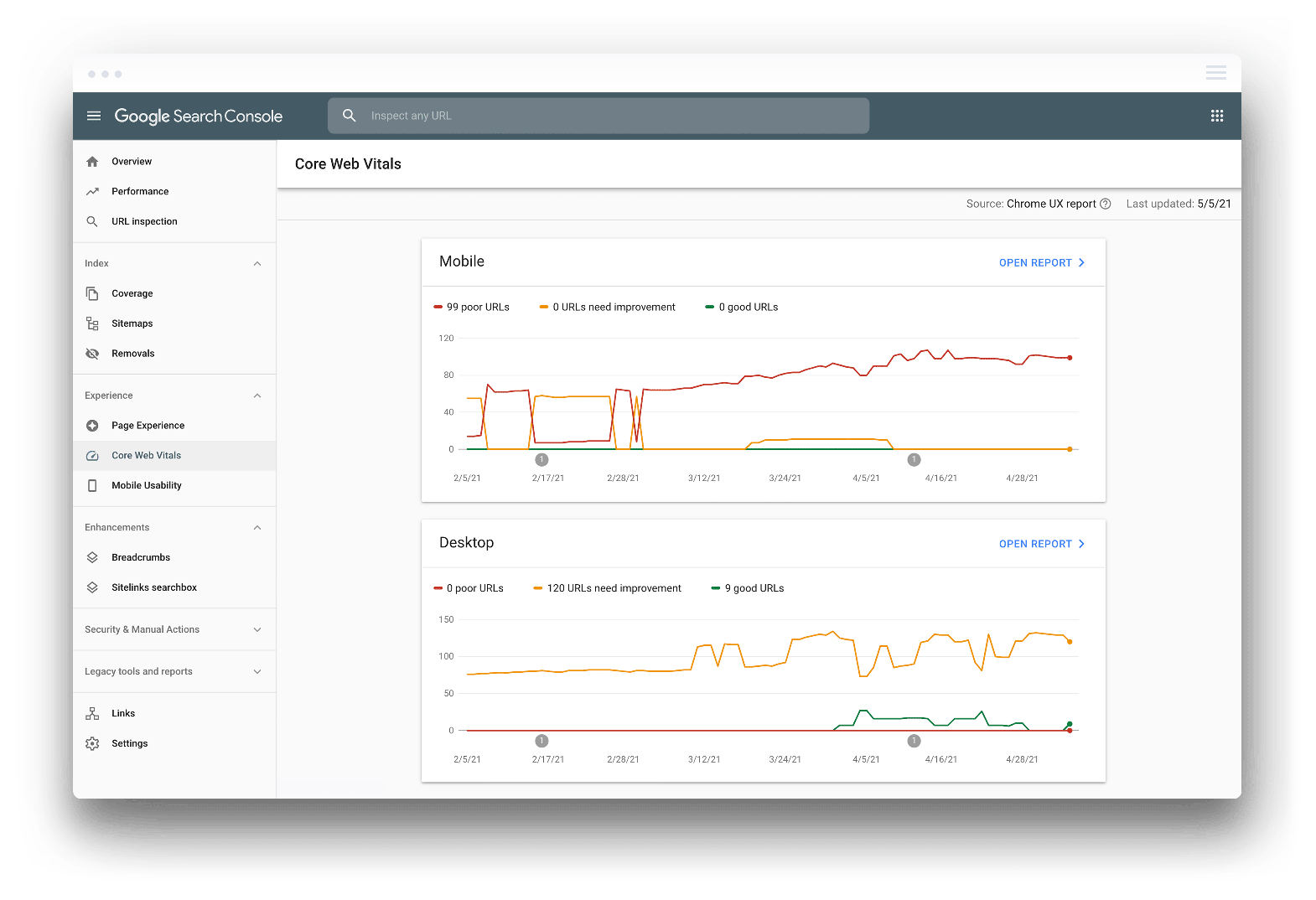Viewport: 1316px width, 900px height.
Task: Collapse the Enhancements section
Action: (257, 528)
